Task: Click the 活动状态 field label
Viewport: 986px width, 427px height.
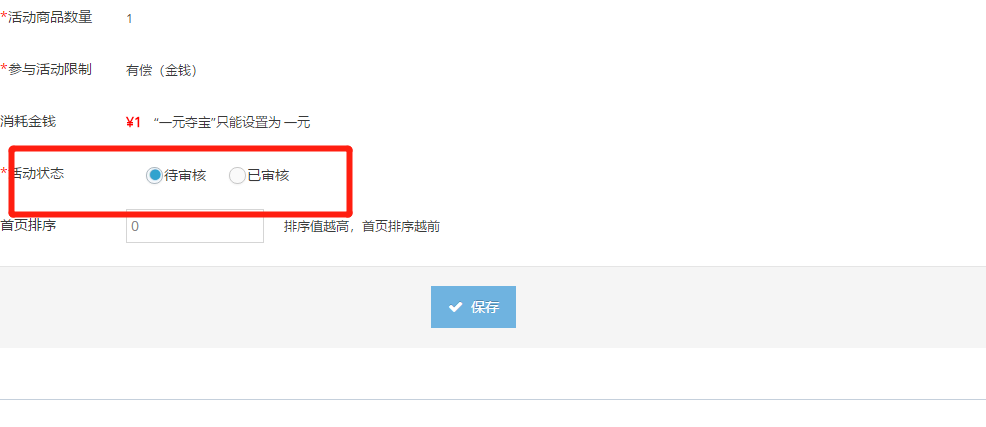Action: 39,173
